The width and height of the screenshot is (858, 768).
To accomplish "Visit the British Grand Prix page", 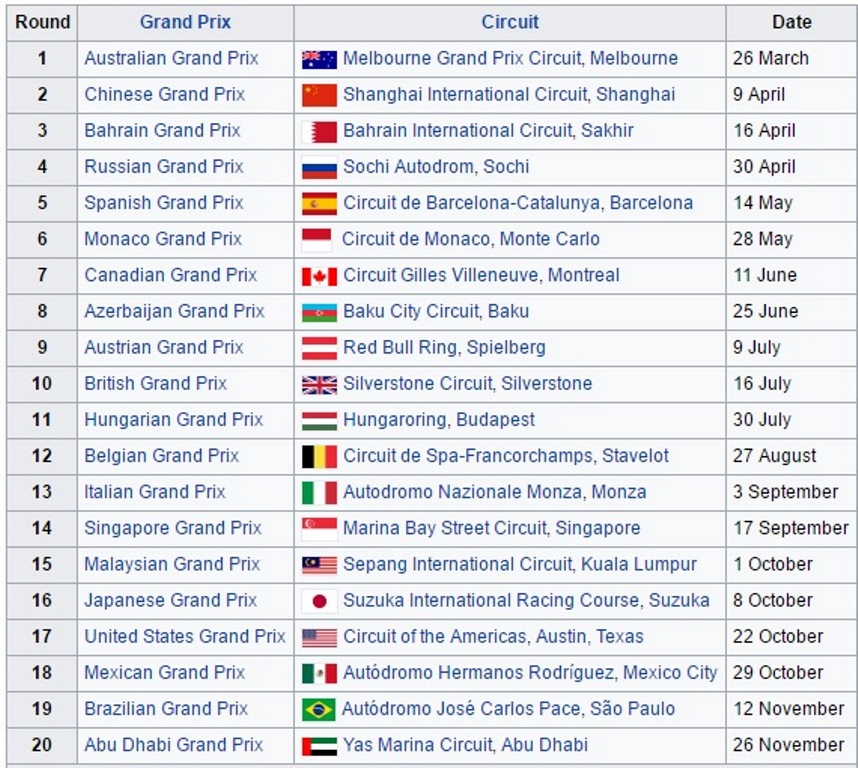I will pos(155,383).
